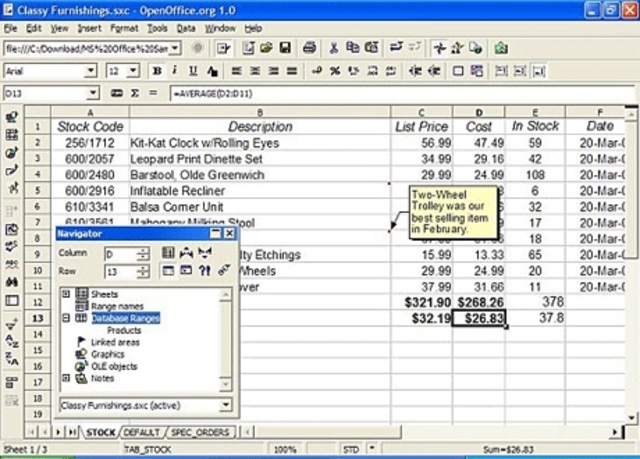Click the Borders icon
The width and height of the screenshot is (640, 459).
(x=458, y=71)
